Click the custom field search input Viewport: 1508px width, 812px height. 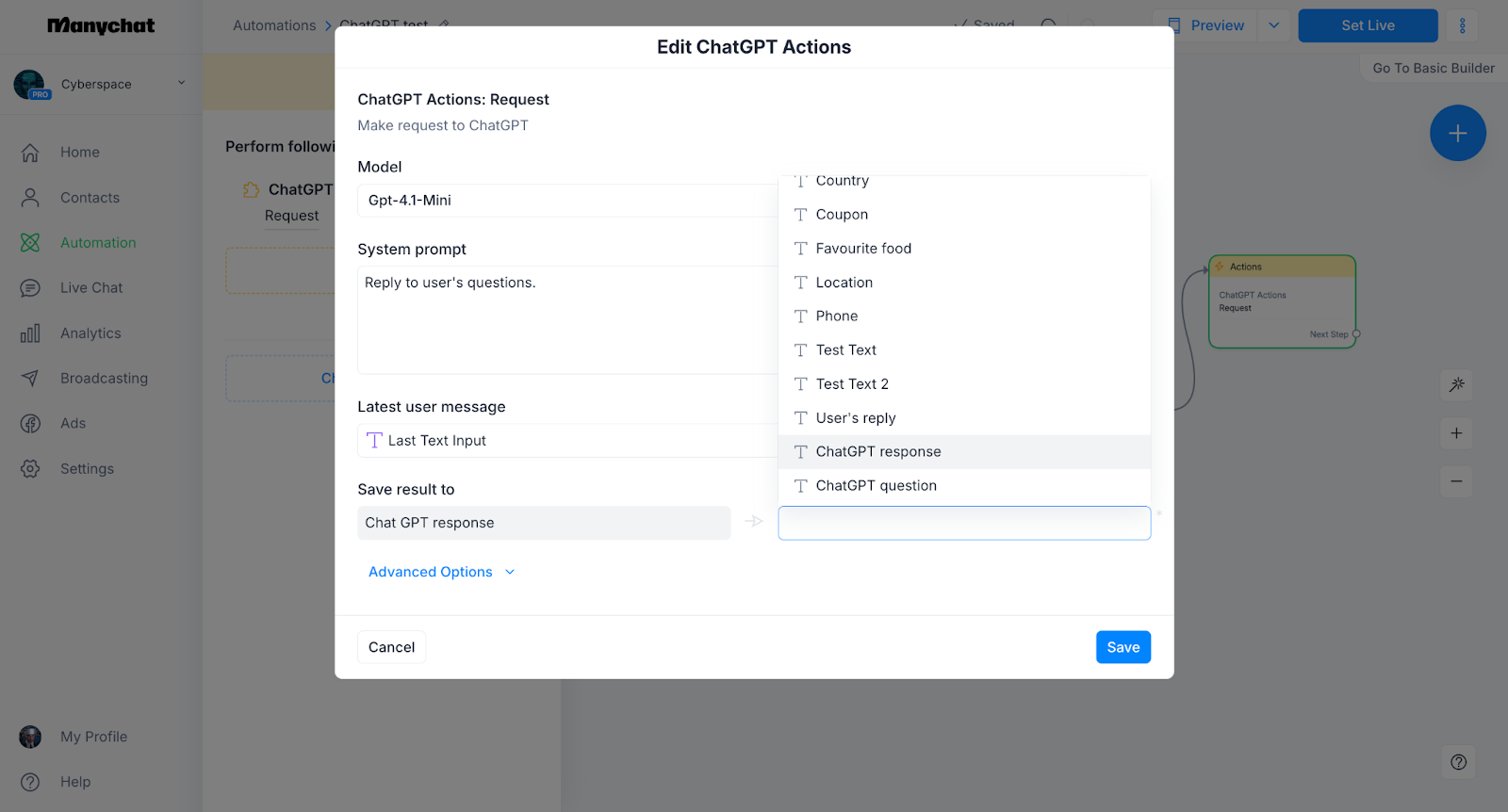964,523
